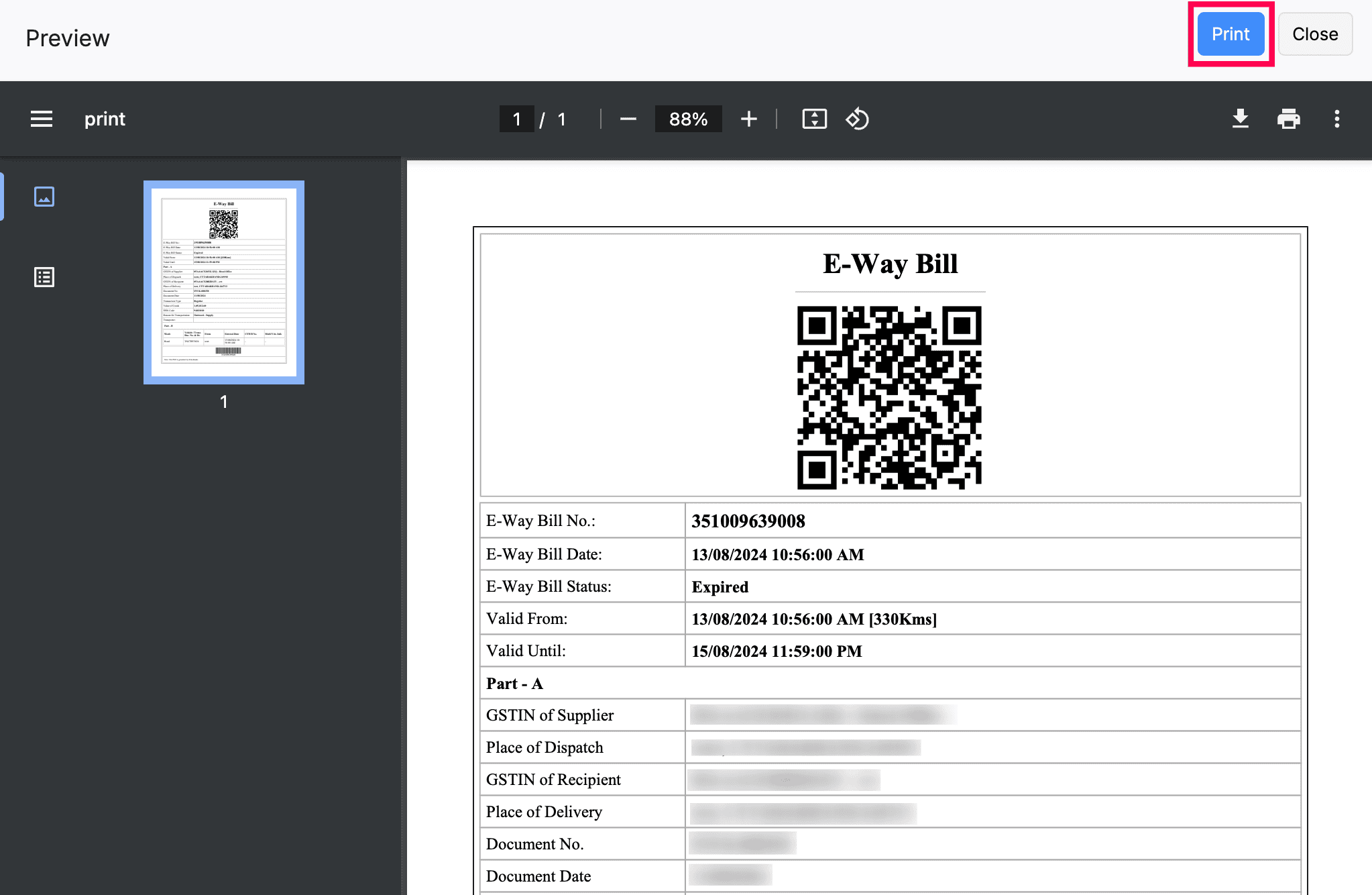Select page 1 thumbnail

tap(224, 282)
